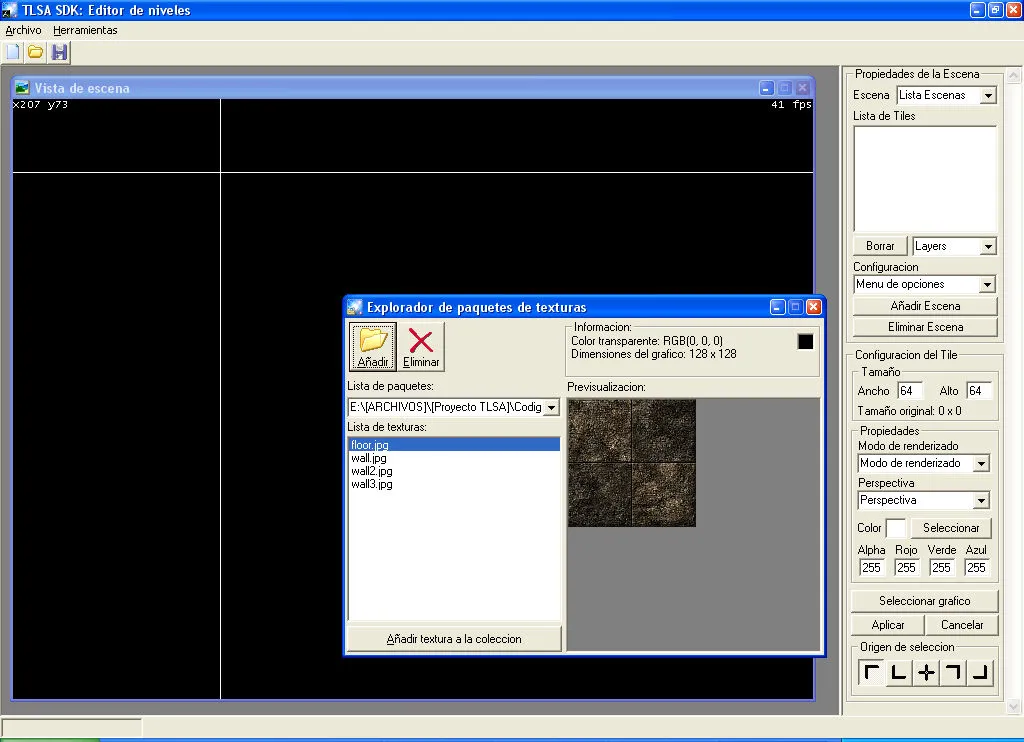
Task: Set selection origin to bottom-left corner
Action: click(899, 673)
